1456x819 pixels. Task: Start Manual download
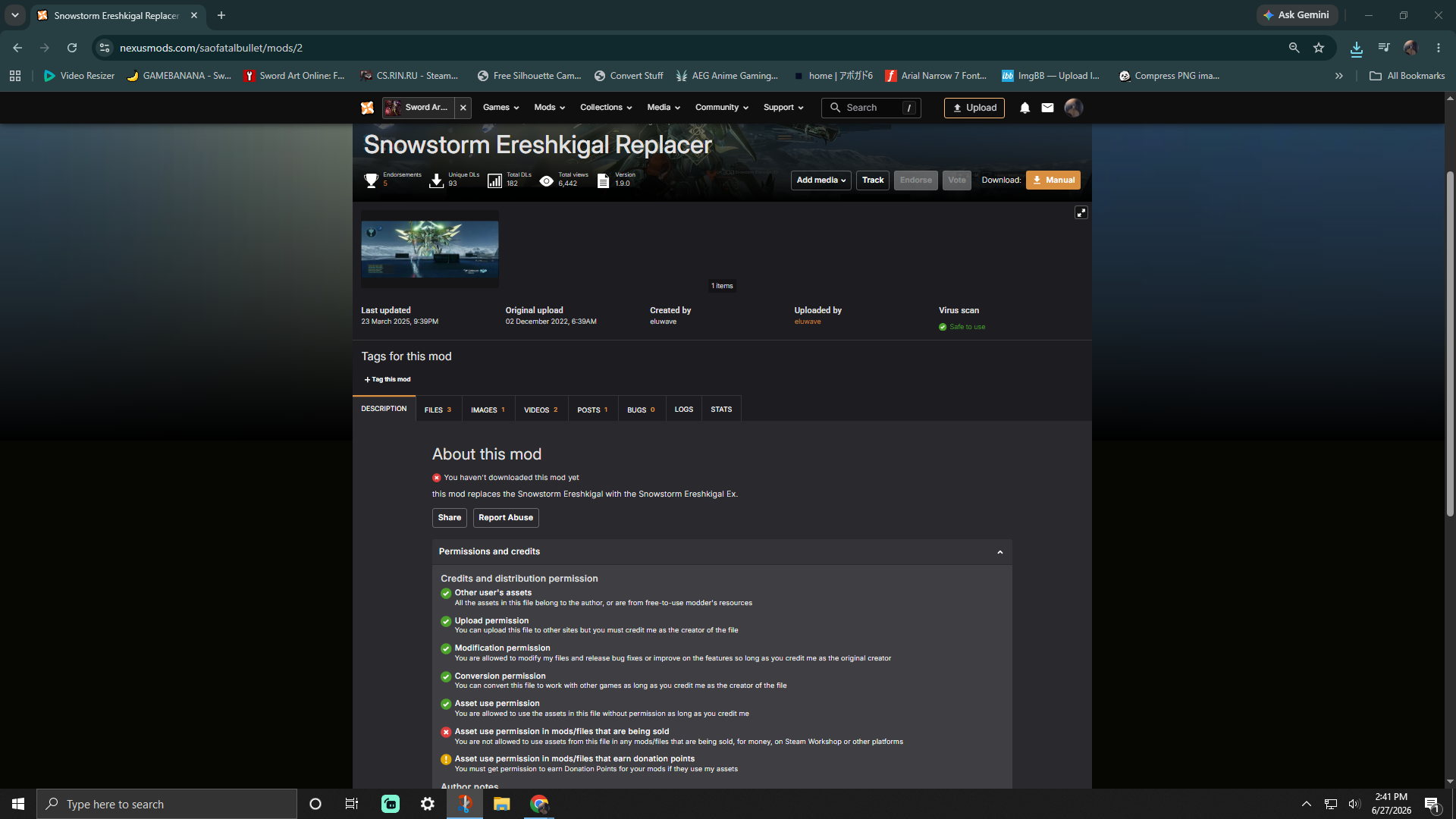1053,180
